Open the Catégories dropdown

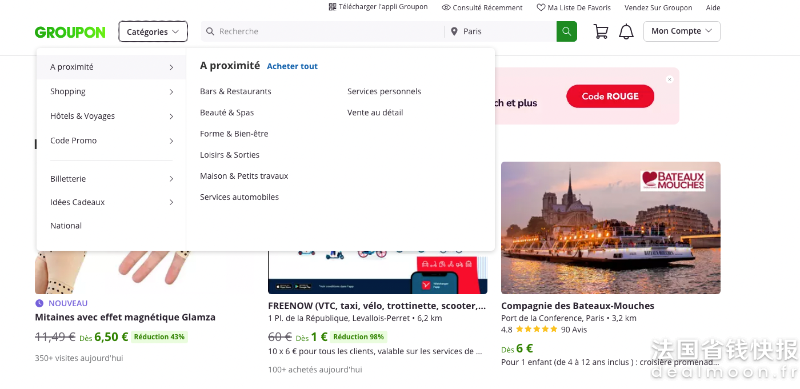[153, 32]
